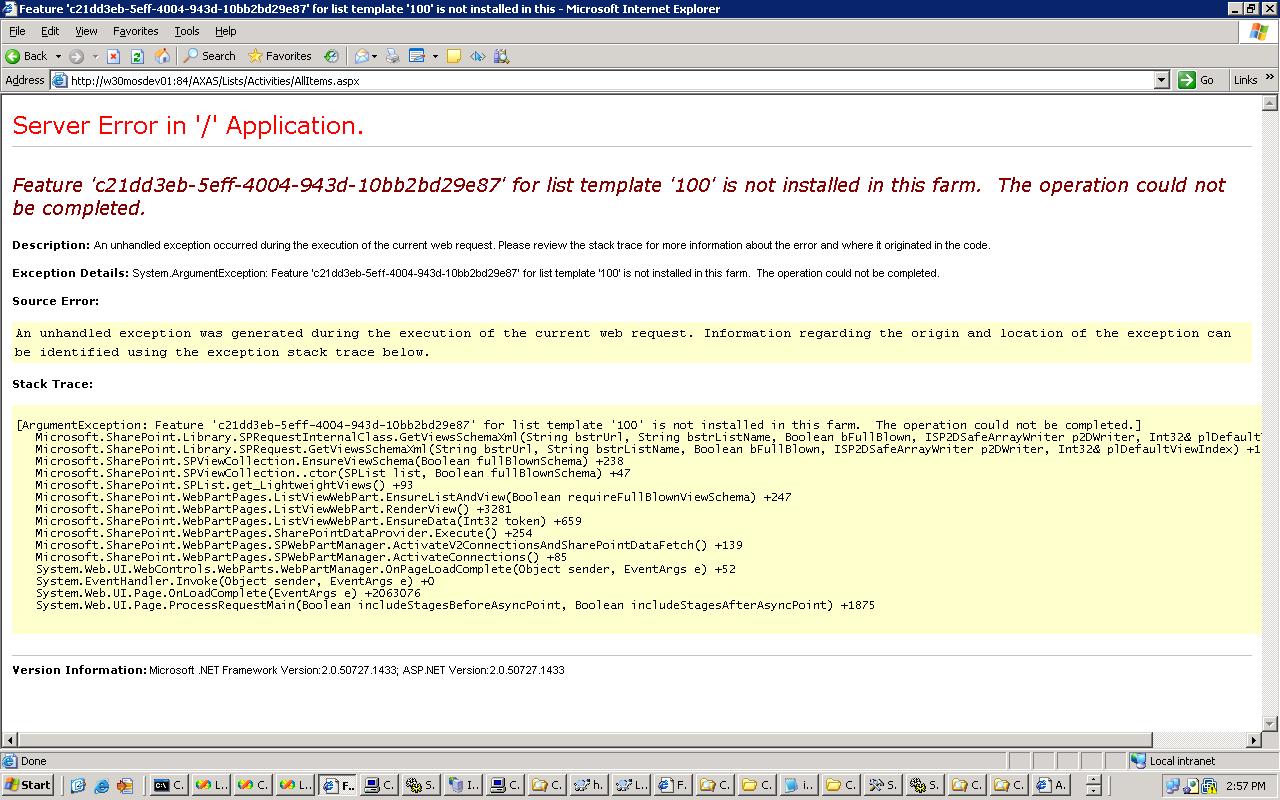Click the Research toolbar icon
Image resolution: width=1280 pixels, height=800 pixels.
[501, 56]
